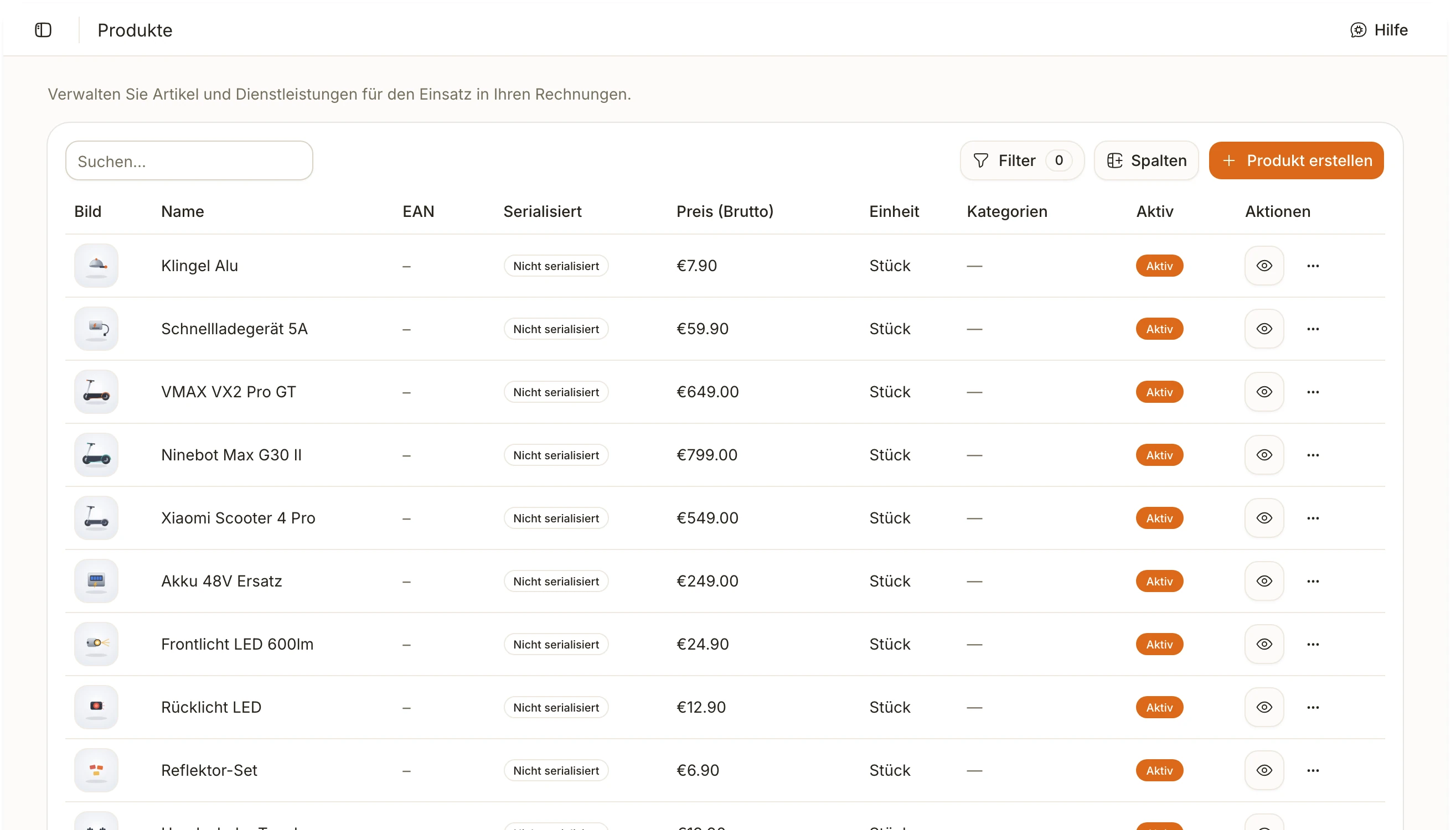The image size is (1456, 830).
Task: View Klingel Alu details eye icon
Action: (1263, 266)
